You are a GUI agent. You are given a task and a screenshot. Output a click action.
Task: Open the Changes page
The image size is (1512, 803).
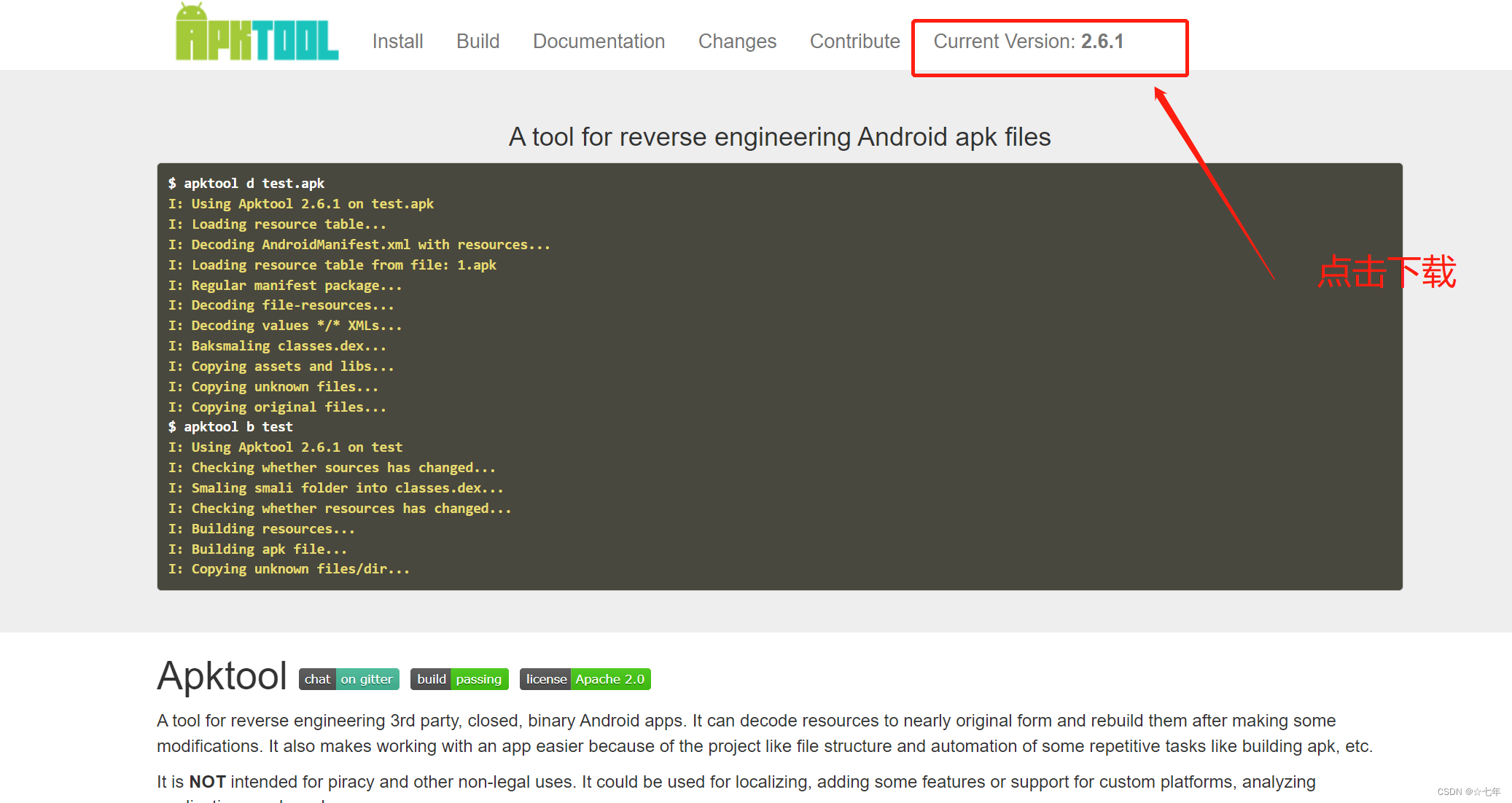click(737, 42)
